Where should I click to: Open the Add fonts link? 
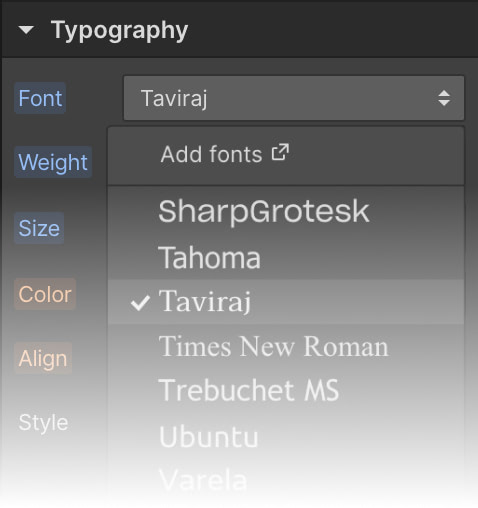[225, 154]
